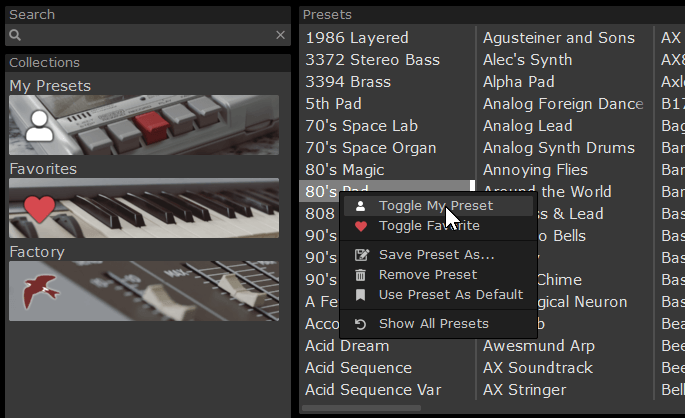This screenshot has height=418, width=685.
Task: Select the 70's Space Organ preset
Action: point(370,148)
